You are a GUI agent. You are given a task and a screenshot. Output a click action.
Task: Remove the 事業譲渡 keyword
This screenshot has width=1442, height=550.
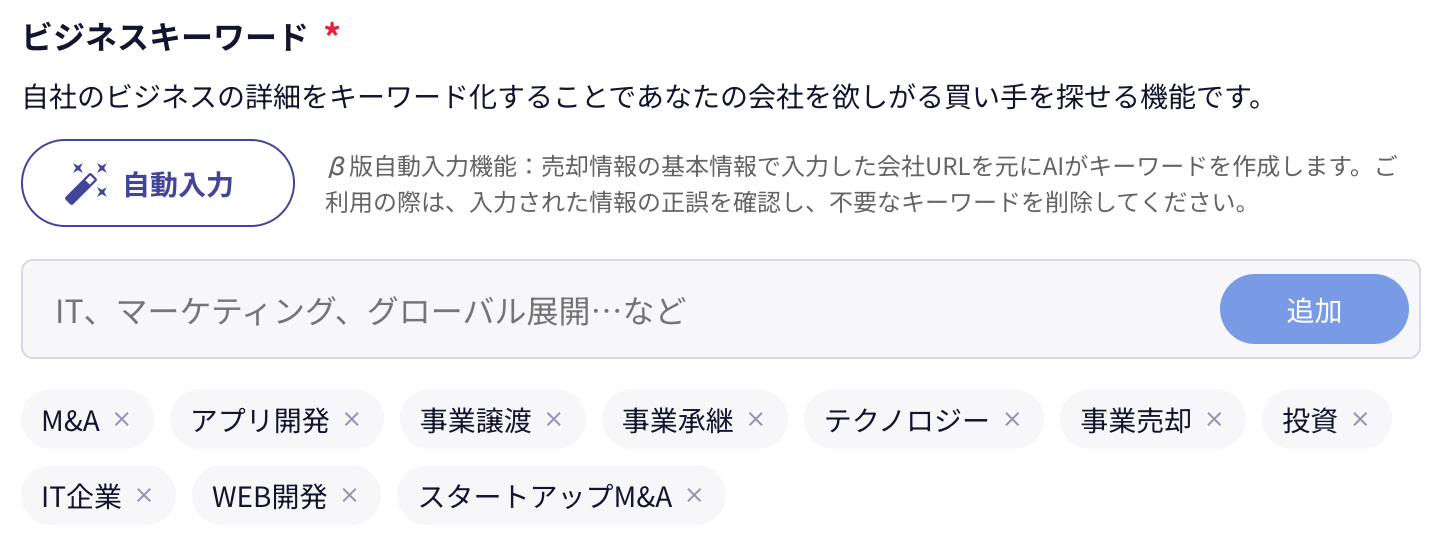coord(553,419)
